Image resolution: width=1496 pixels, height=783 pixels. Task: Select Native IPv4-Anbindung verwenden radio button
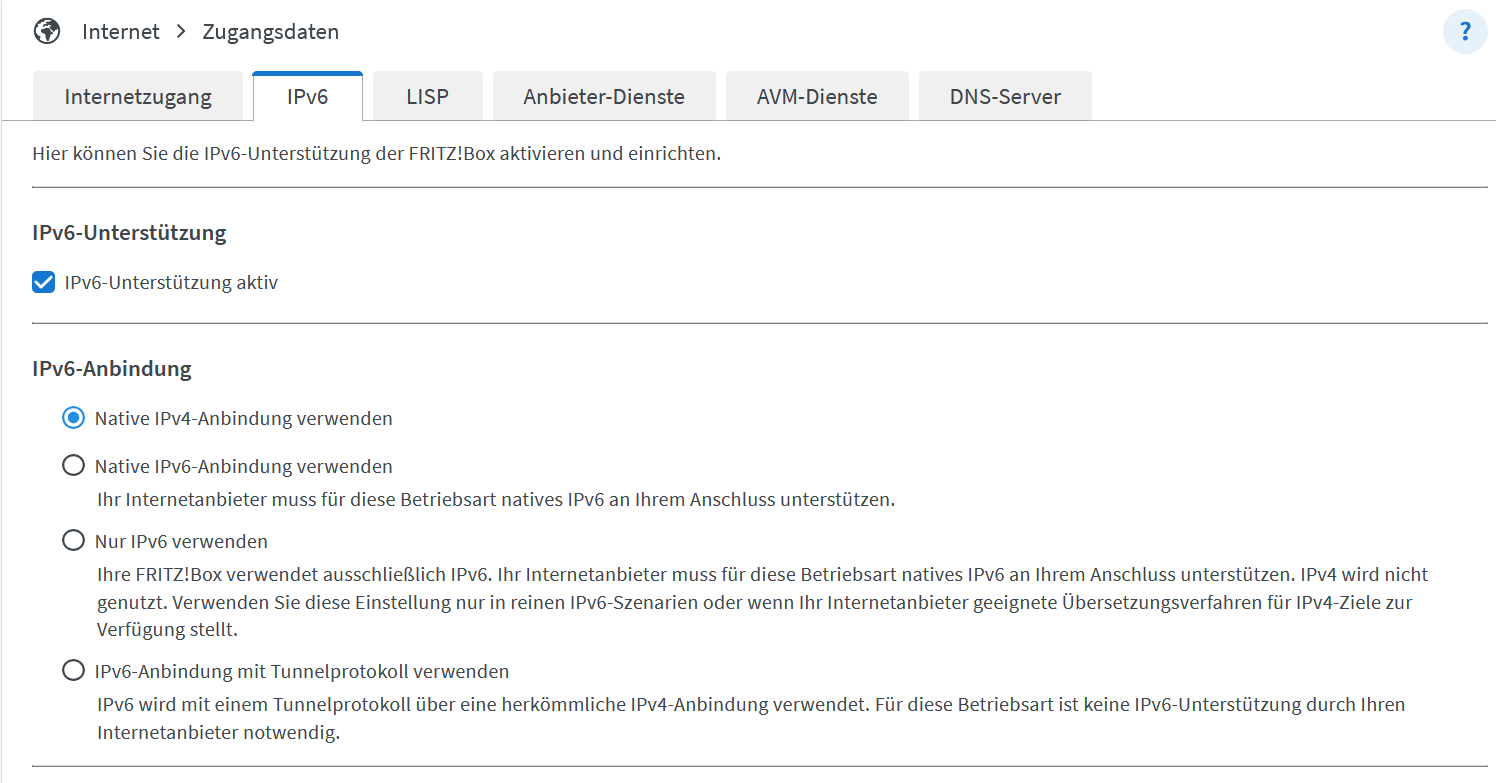pyautogui.click(x=73, y=418)
